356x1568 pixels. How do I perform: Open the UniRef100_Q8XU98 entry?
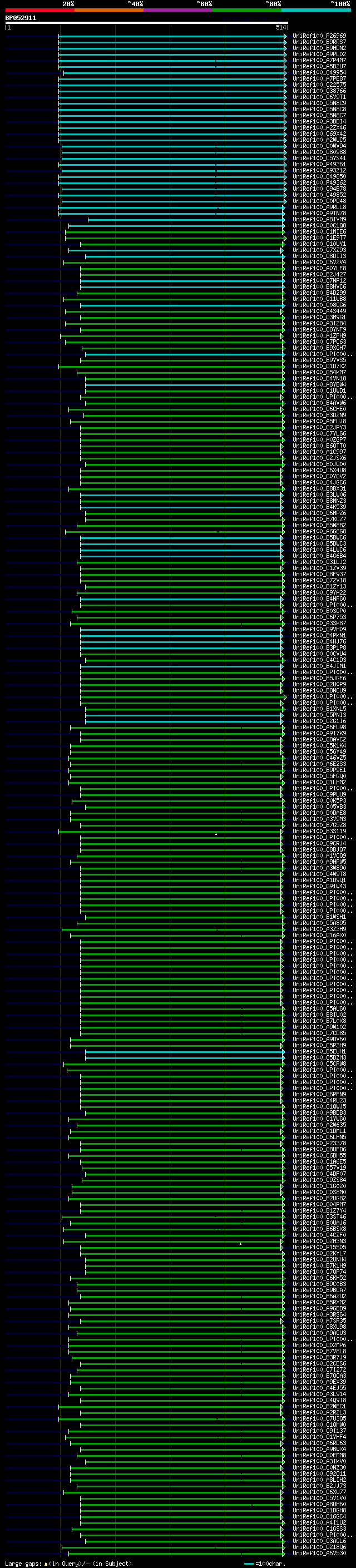coord(319,1327)
